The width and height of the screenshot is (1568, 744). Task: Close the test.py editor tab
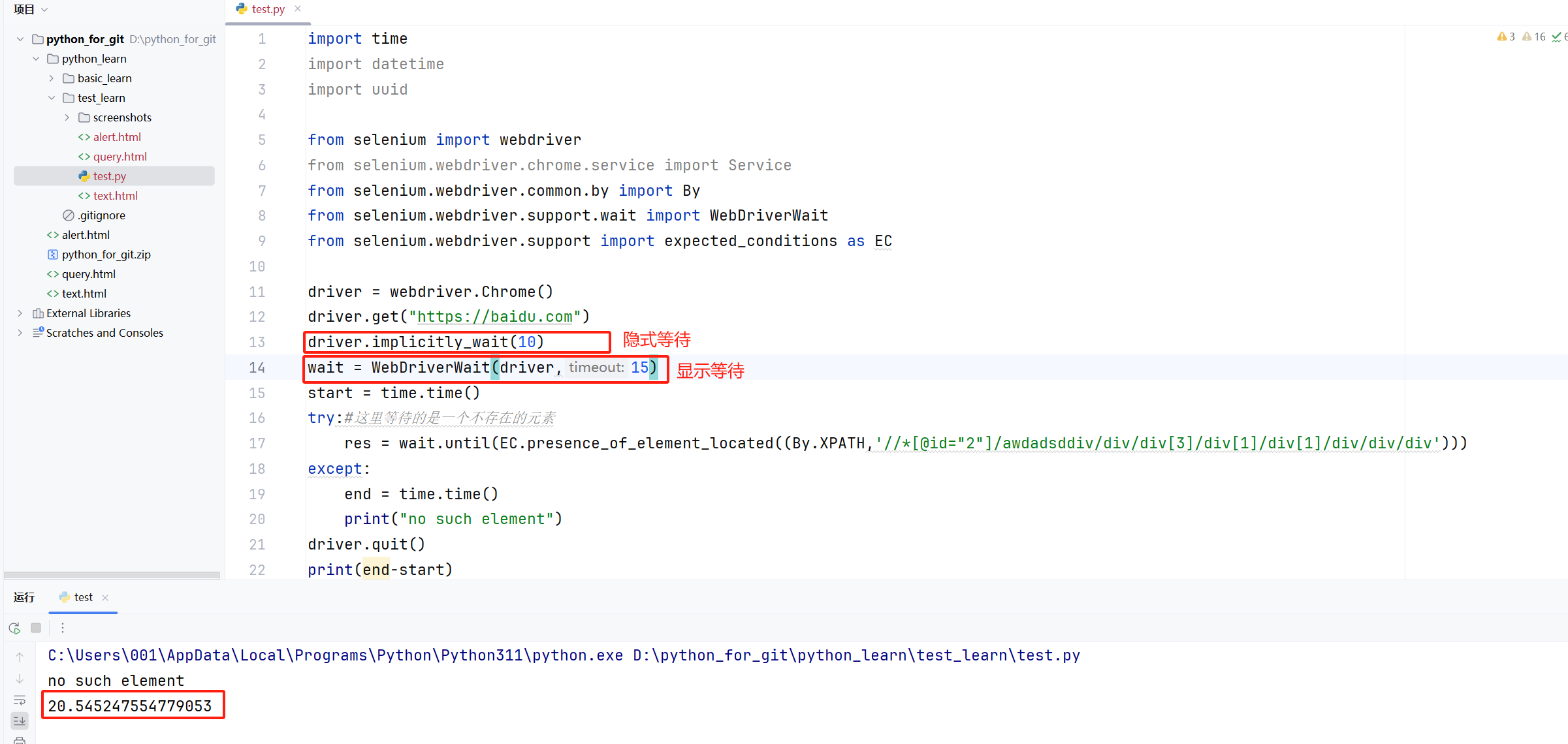(x=298, y=8)
